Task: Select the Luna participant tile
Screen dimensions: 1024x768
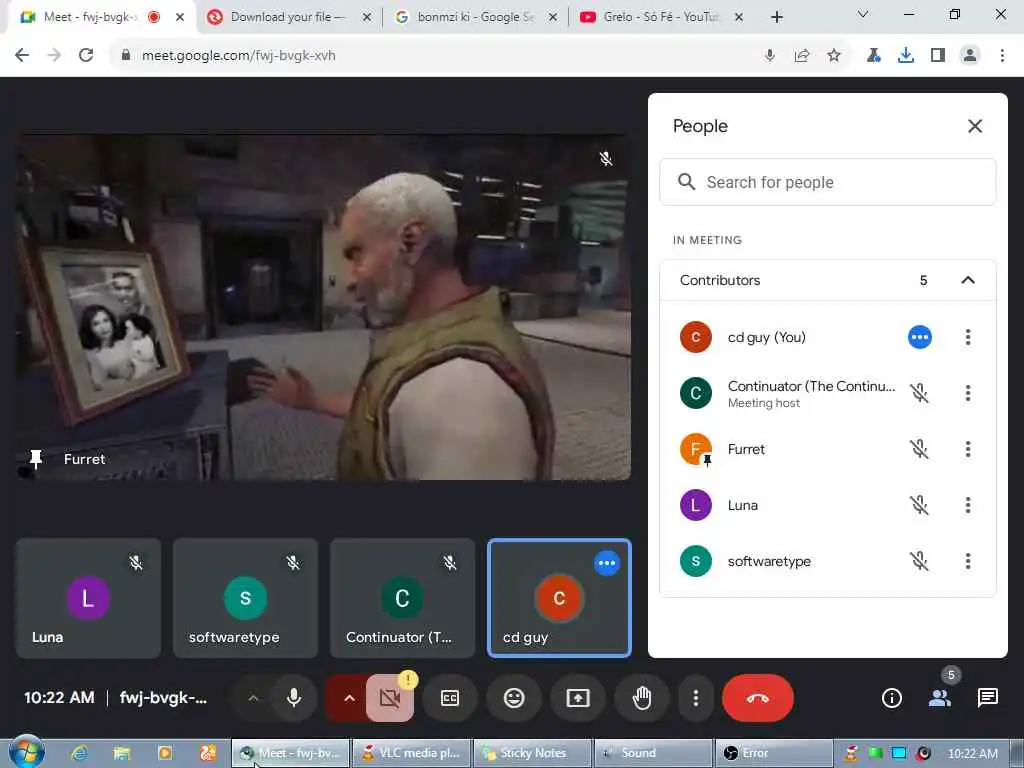Action: 88,598
